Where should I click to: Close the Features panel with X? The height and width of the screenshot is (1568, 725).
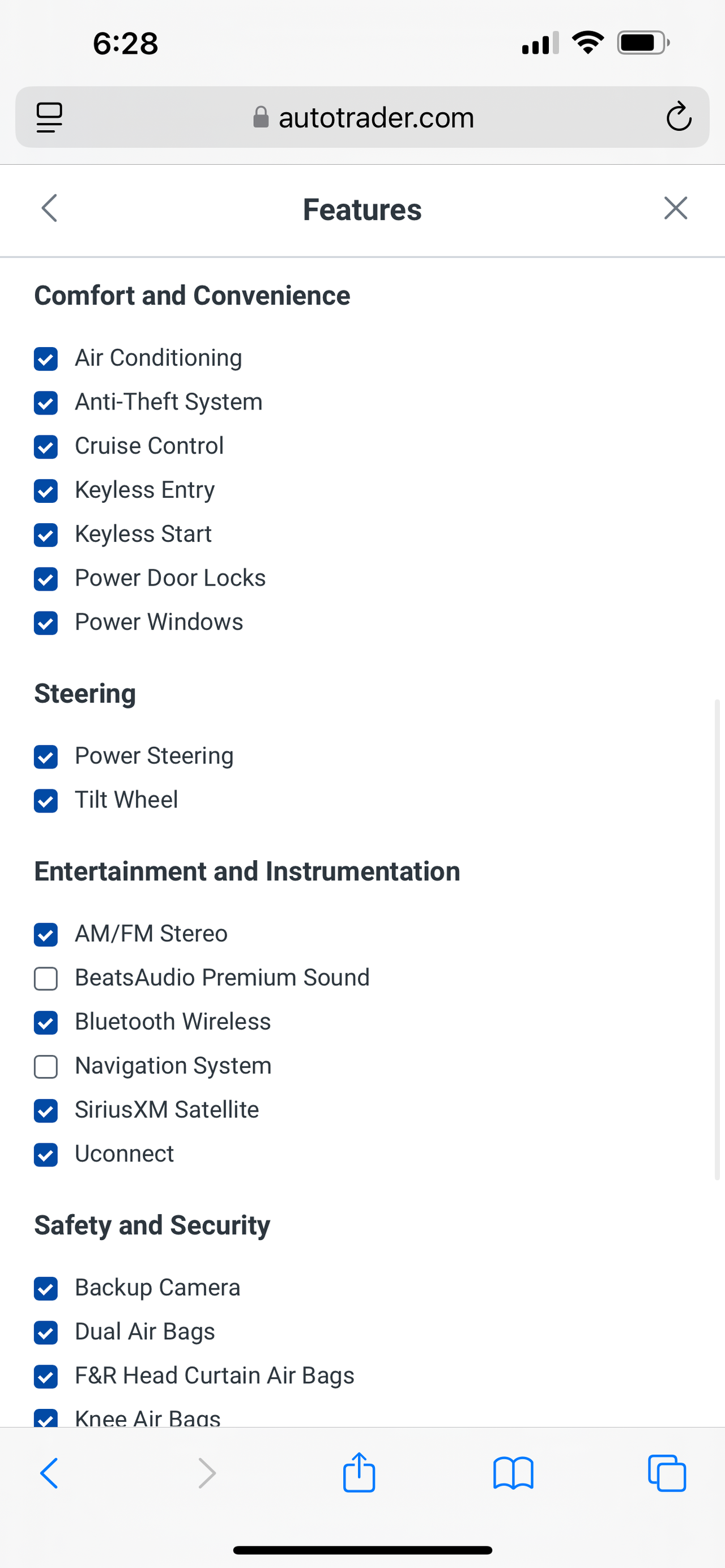point(675,208)
